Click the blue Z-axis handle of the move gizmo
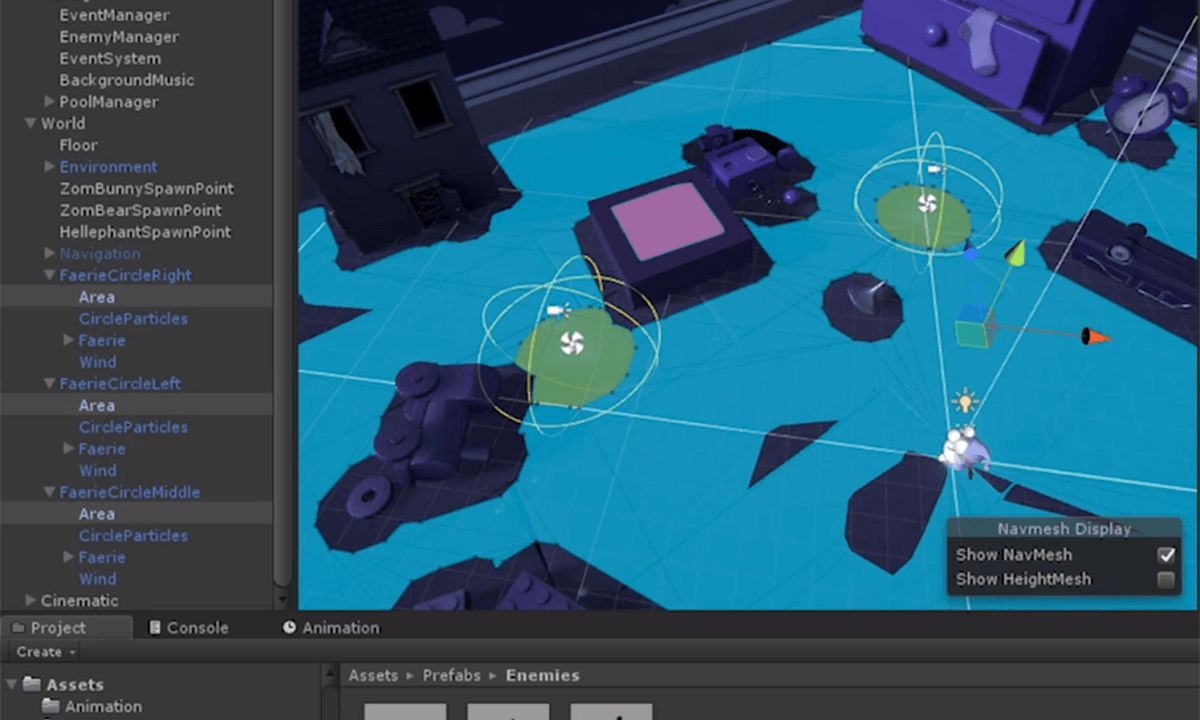This screenshot has height=720, width=1200. pos(970,255)
